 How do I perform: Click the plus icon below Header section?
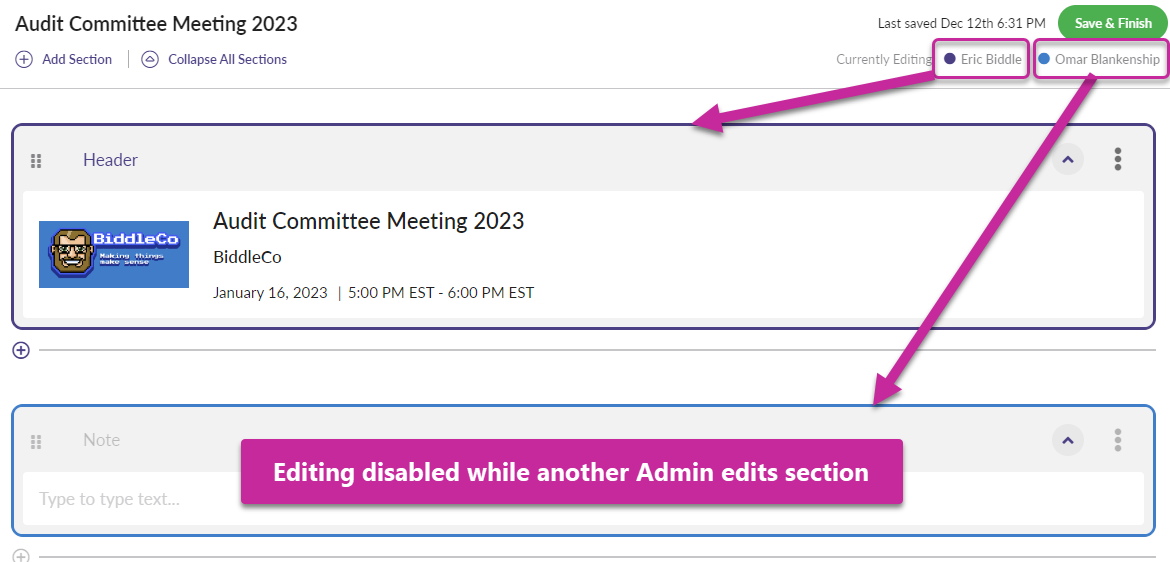(x=21, y=350)
